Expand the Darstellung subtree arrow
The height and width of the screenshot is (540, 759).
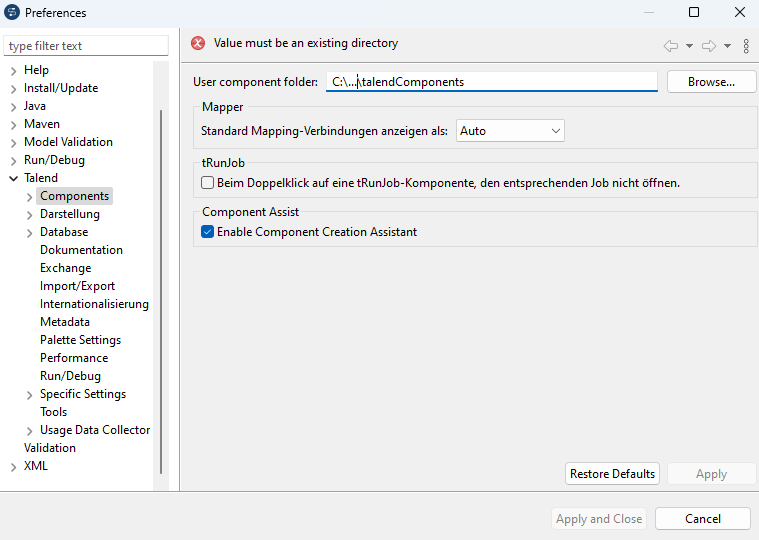pos(30,215)
